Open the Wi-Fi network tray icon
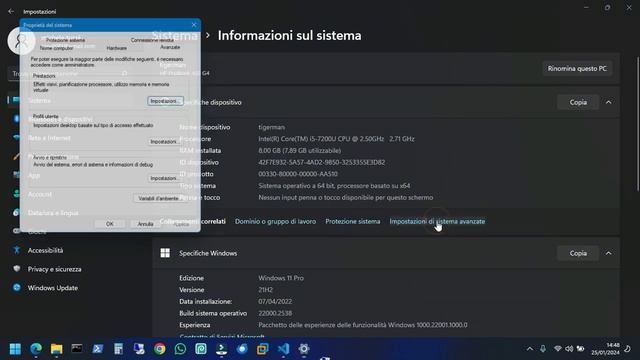Screen dimensions: 640x360 pos(558,349)
